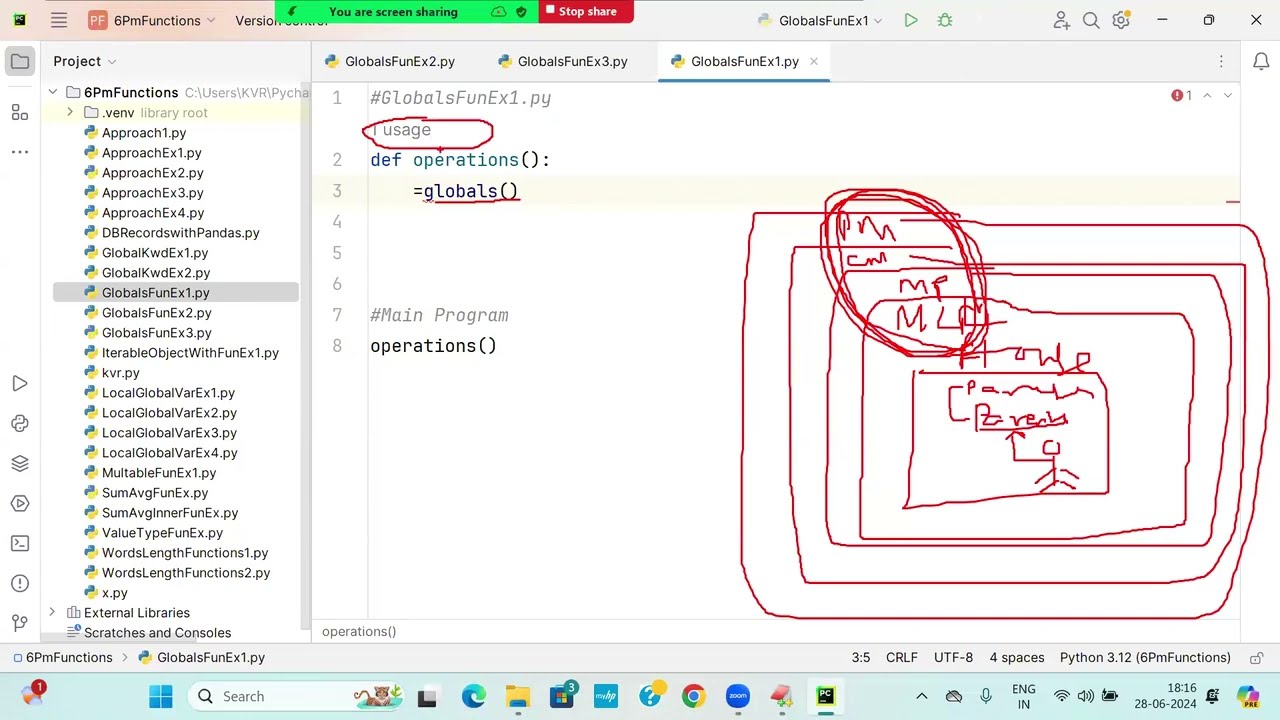1280x720 pixels.
Task: Click the error count indicator in editor
Action: click(1182, 96)
